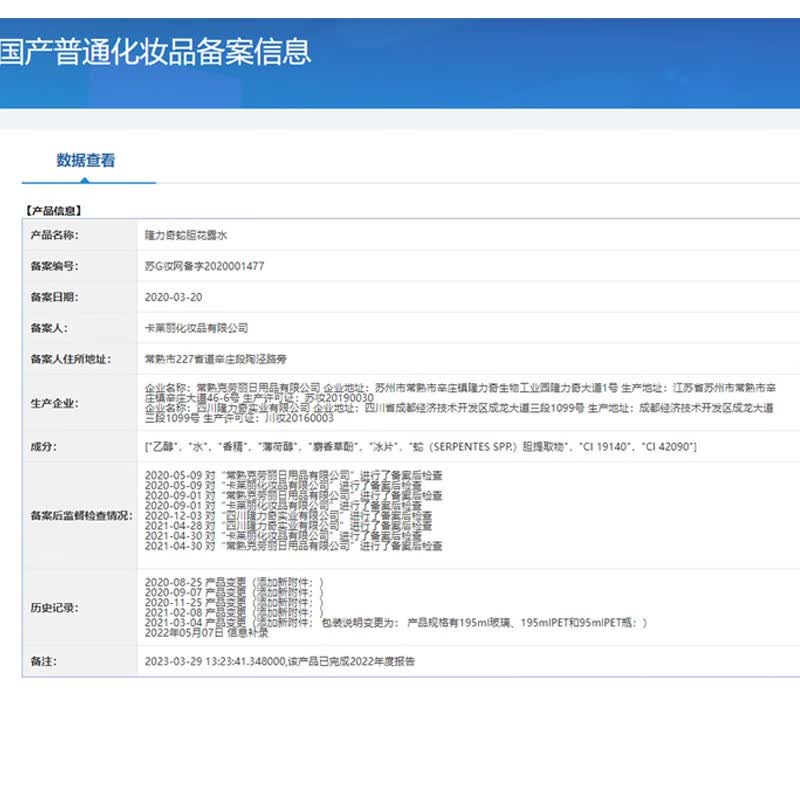Open the 数据查看 tab
Image resolution: width=800 pixels, height=800 pixels.
pyautogui.click(x=86, y=160)
